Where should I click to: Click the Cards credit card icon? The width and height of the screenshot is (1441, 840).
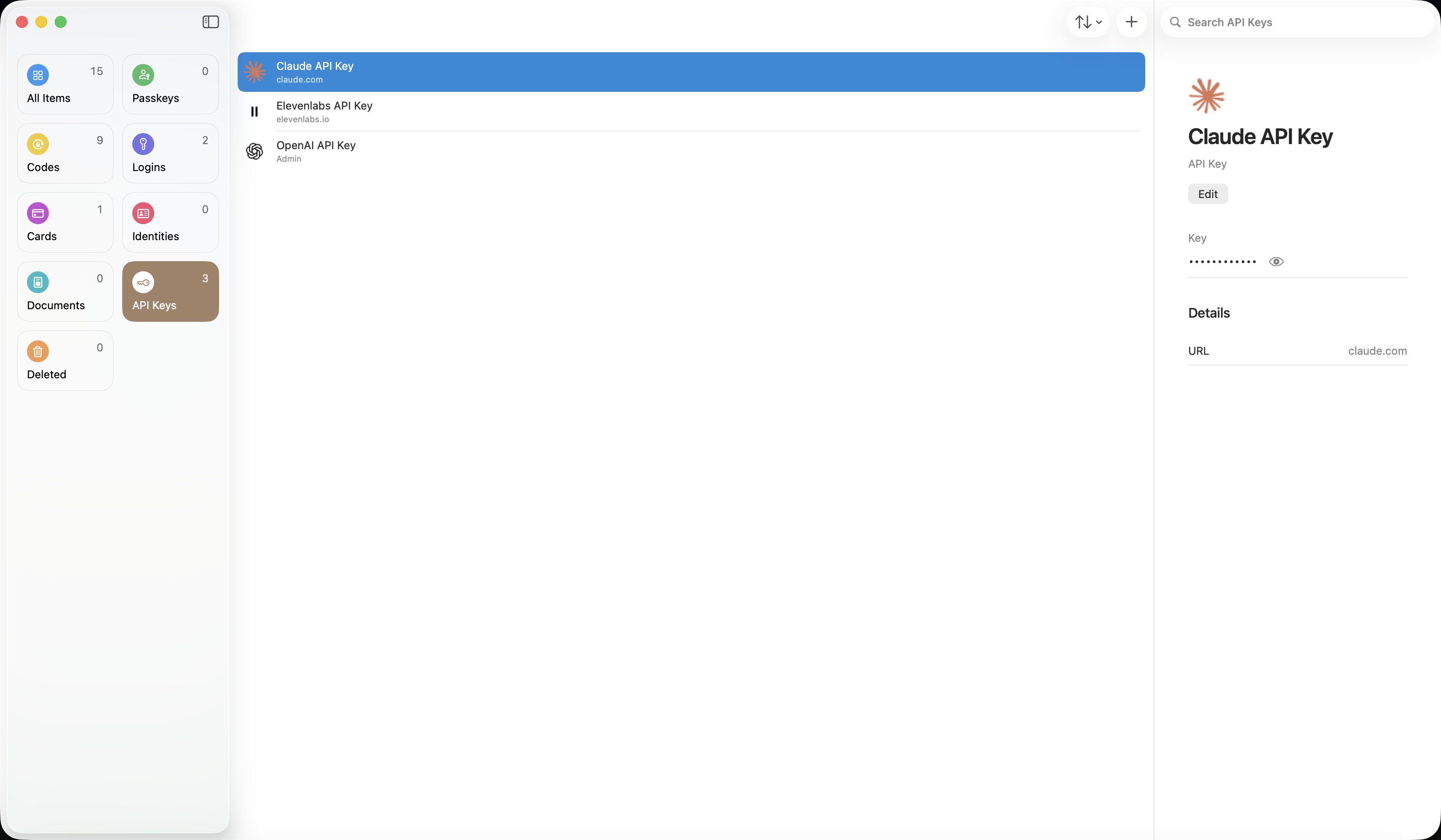38,213
